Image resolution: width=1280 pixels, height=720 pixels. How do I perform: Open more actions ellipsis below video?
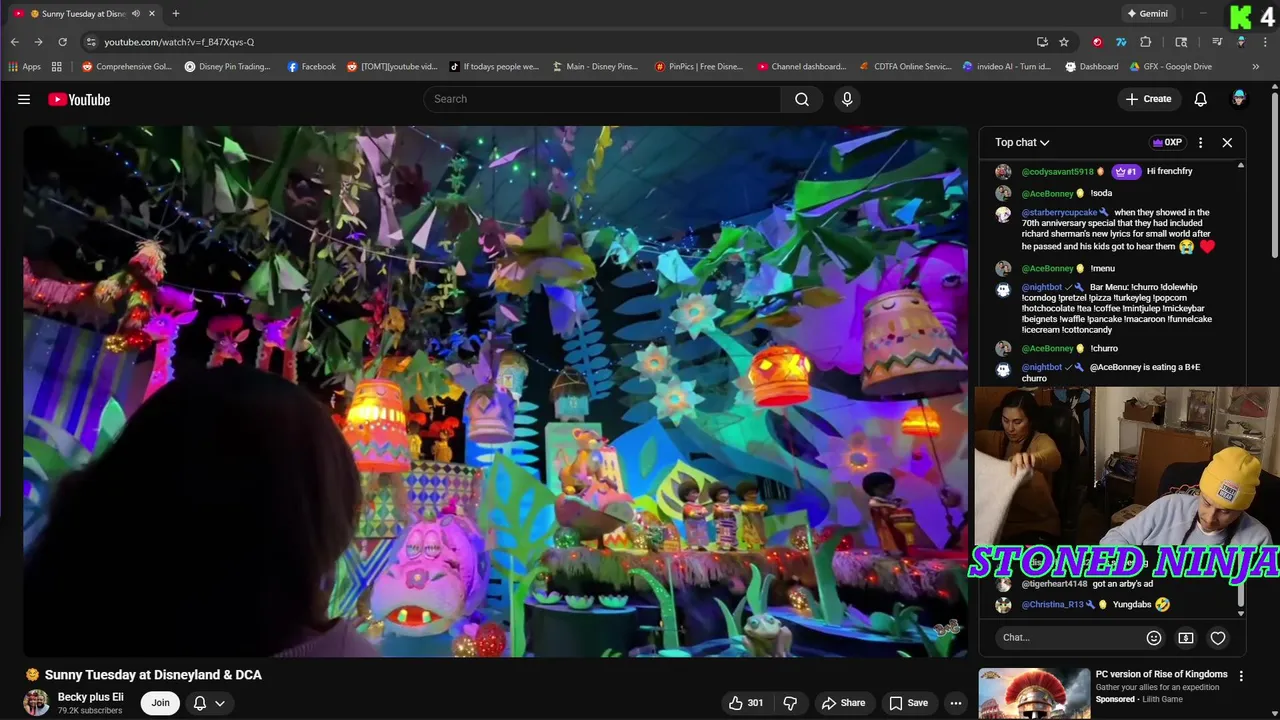(x=956, y=703)
